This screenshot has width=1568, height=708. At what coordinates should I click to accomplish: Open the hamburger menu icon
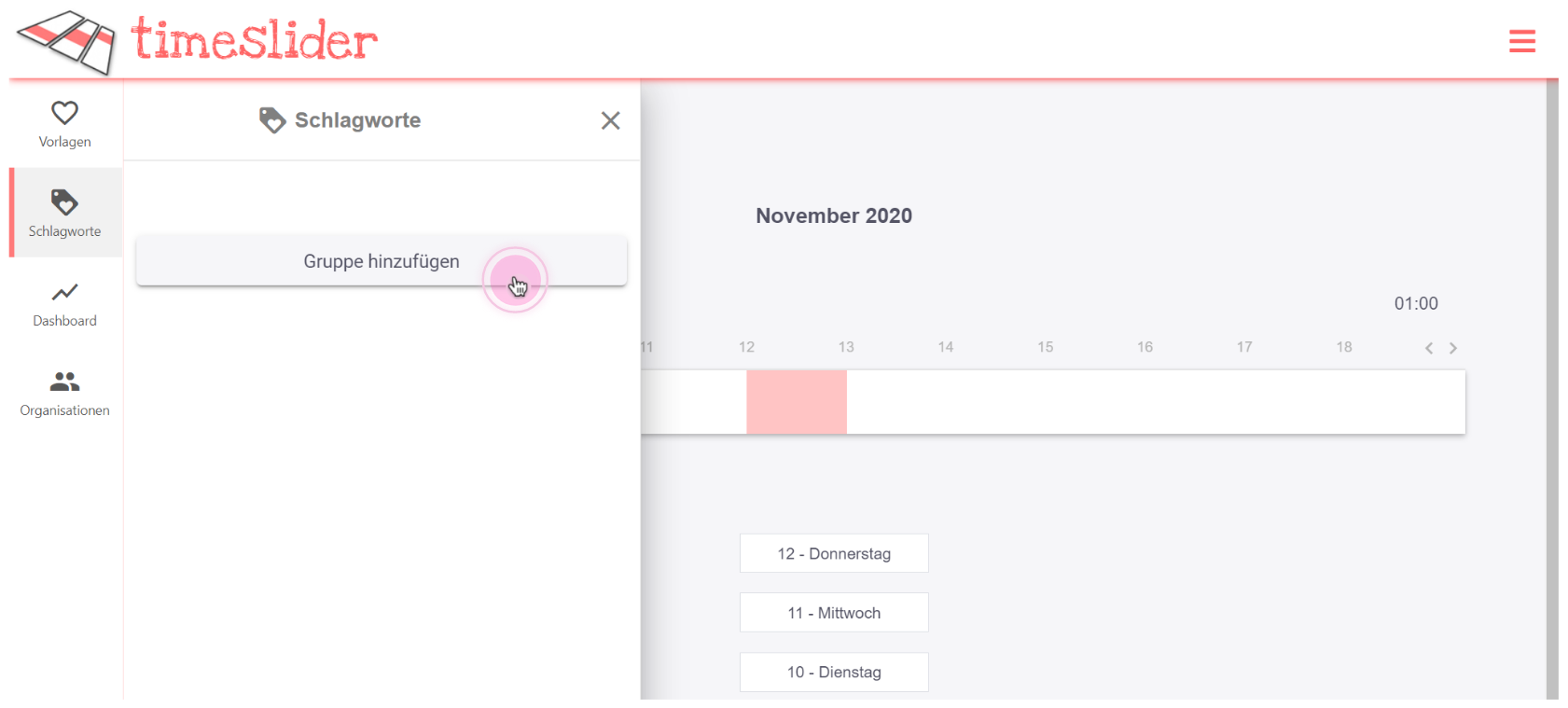tap(1521, 41)
